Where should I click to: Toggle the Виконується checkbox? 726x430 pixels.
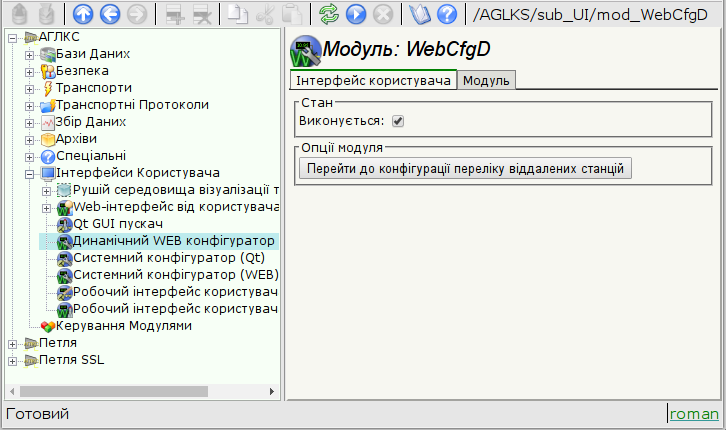coord(397,121)
